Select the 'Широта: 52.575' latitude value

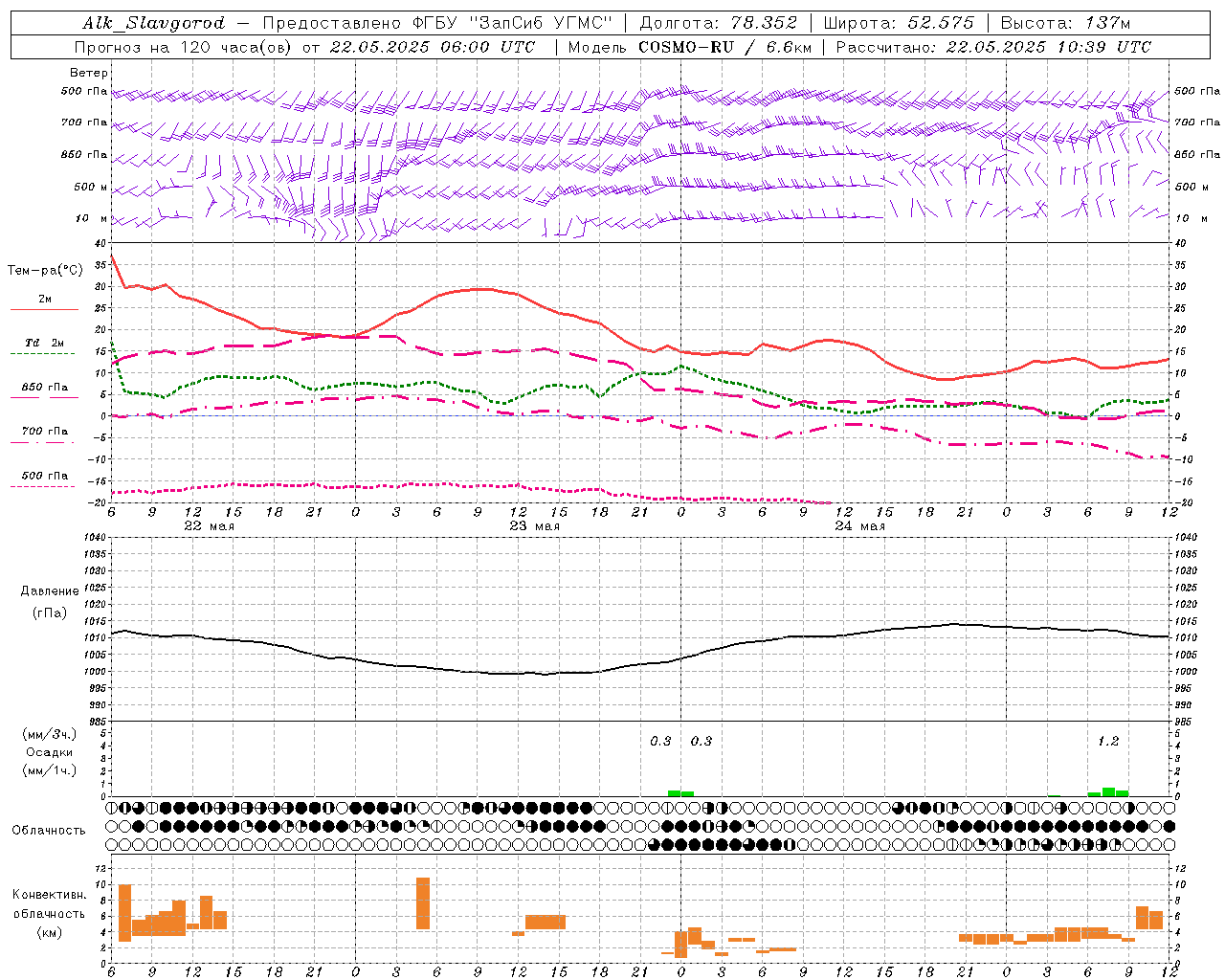[899, 23]
